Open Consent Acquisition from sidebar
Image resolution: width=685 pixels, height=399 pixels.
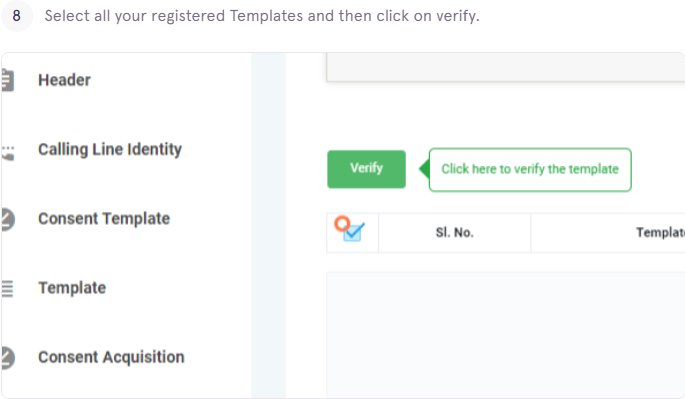click(x=111, y=357)
